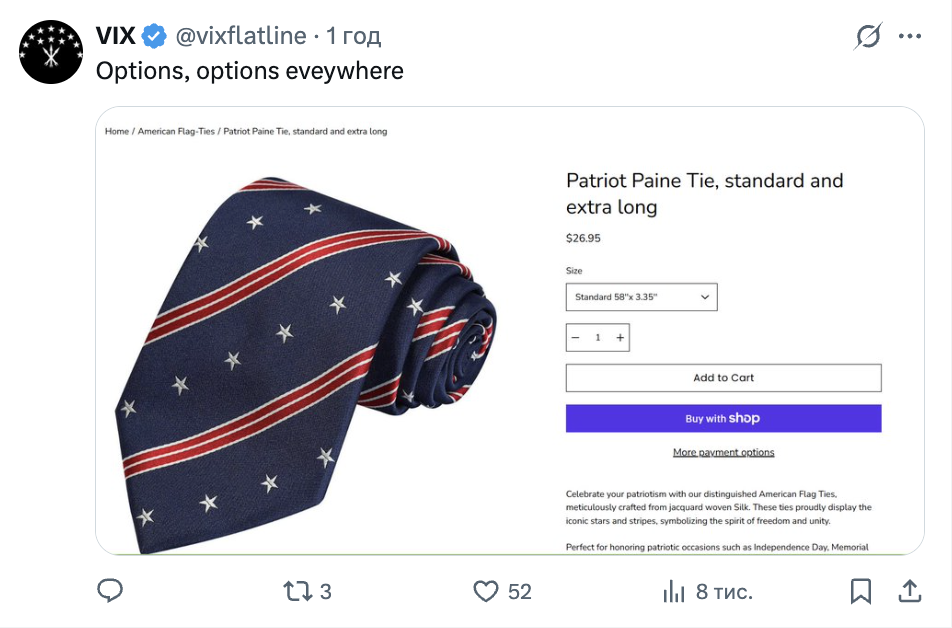952x628 pixels.
Task: Open American Flag-Ties breadcrumb
Action: 176,131
